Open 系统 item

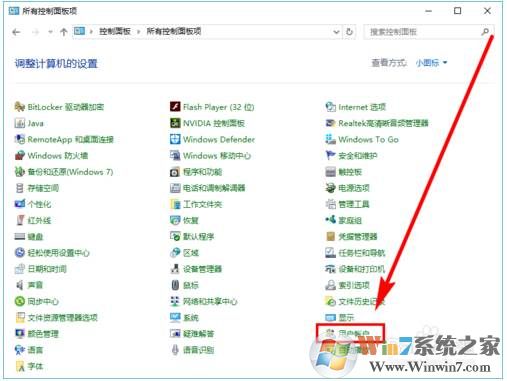tap(184, 317)
